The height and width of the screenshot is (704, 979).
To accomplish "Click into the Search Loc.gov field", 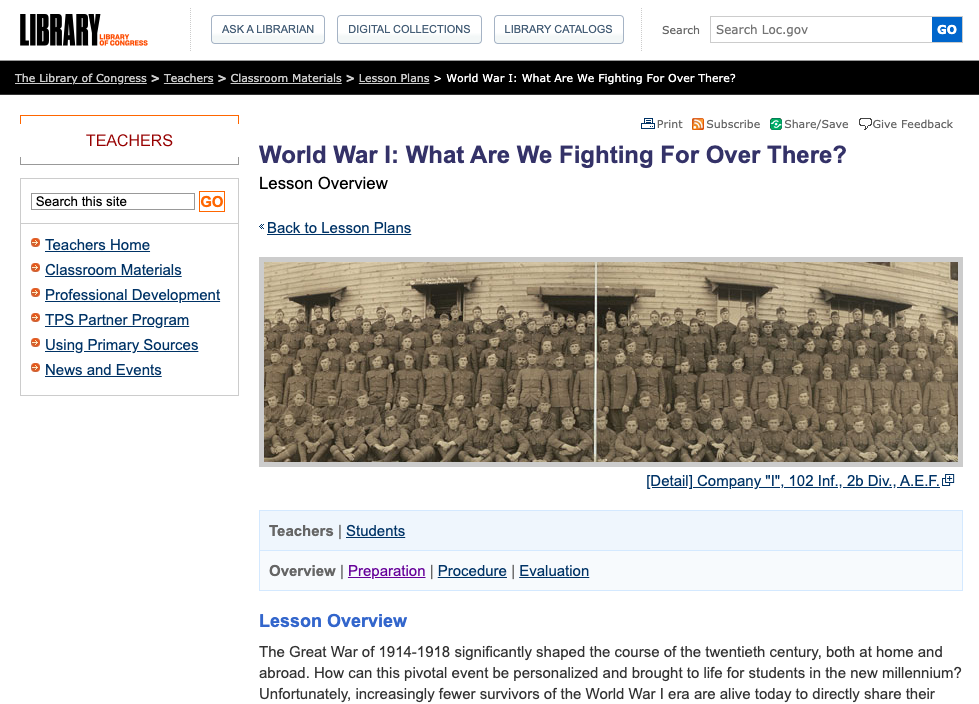I will 820,30.
